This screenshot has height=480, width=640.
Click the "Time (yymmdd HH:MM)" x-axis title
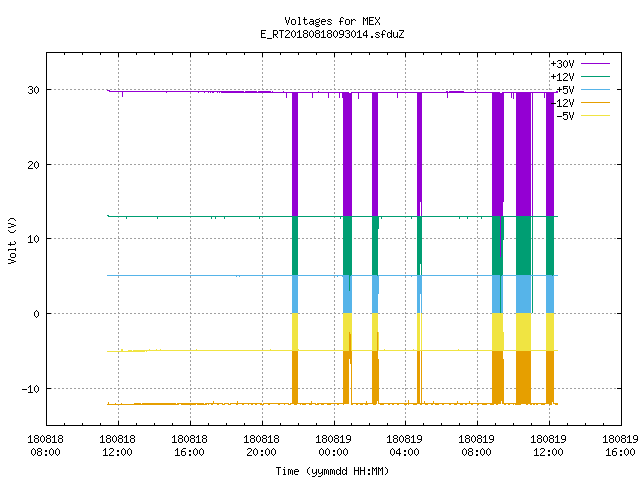coord(332,471)
